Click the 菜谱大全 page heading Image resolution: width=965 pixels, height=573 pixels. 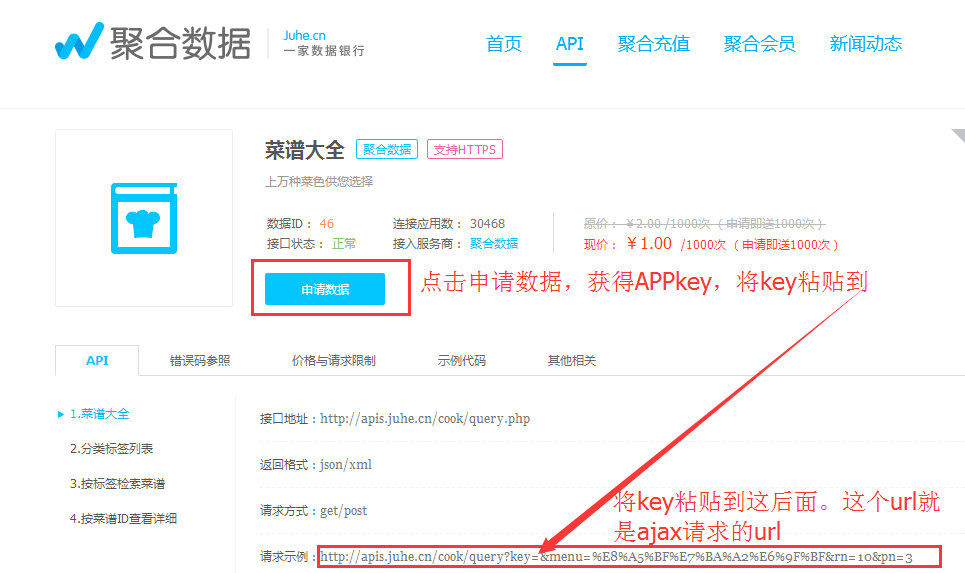point(305,150)
